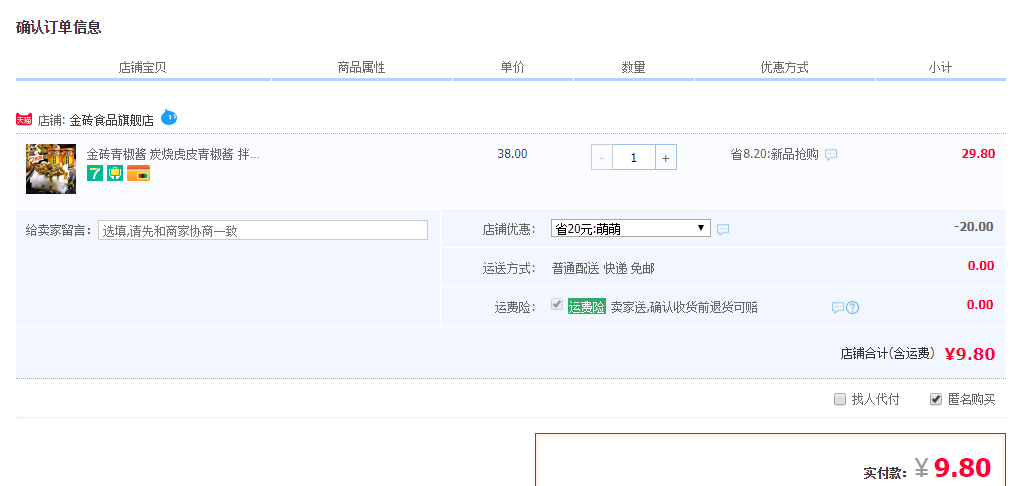
Task: Open product link 金砖青椒酱 炭烧虎皮青椒酱
Action: [x=173, y=154]
